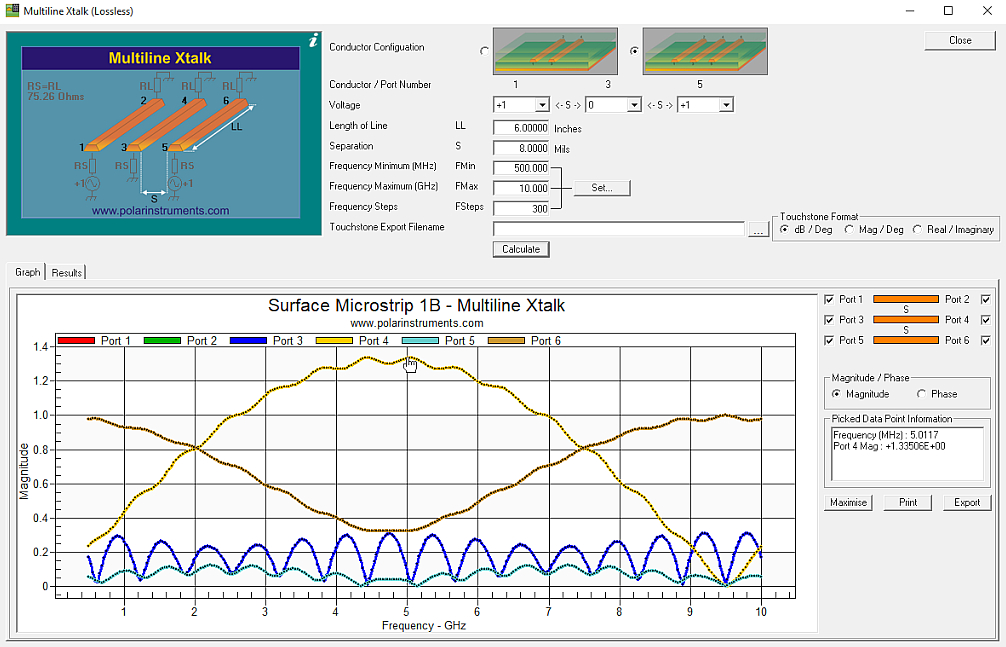Toggle the Port 1 checkbox
The image size is (1006, 647).
(x=829, y=300)
